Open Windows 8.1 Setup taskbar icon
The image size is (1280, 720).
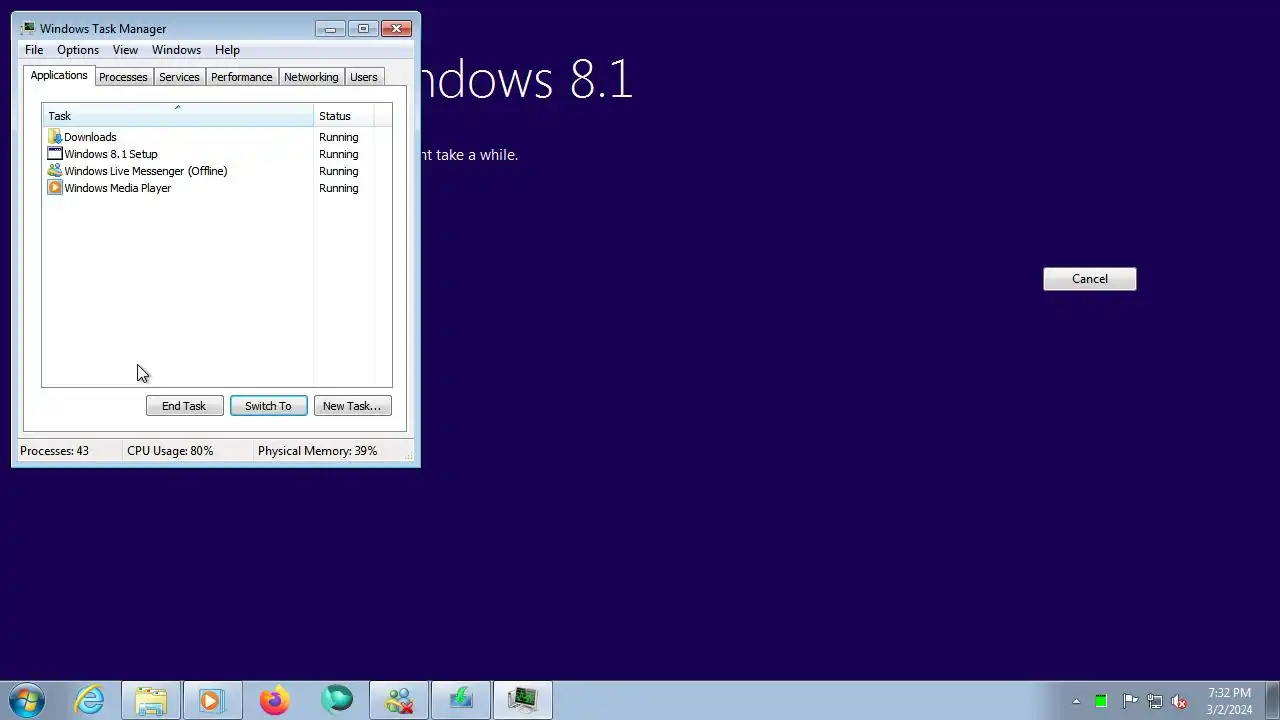pos(461,700)
